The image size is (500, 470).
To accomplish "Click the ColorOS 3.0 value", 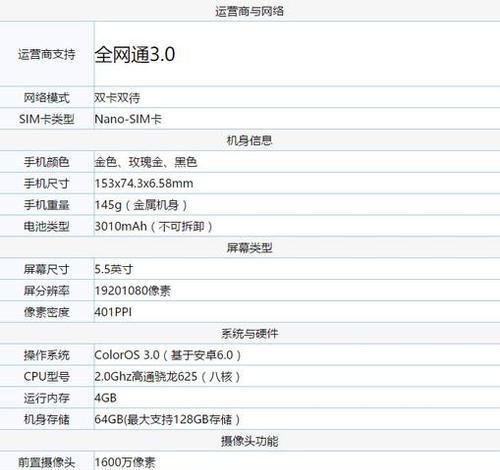I will (167, 355).
